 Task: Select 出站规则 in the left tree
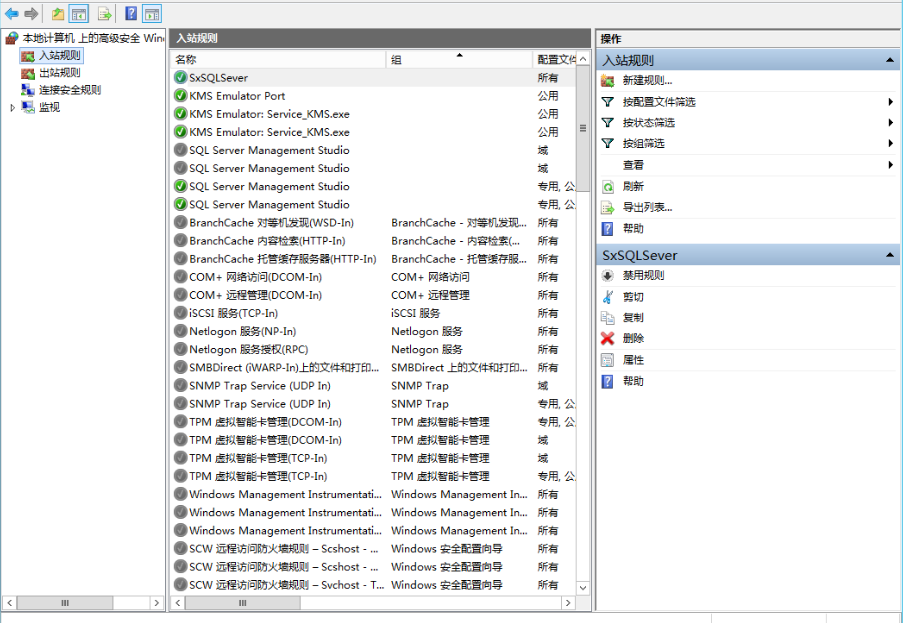pyautogui.click(x=59, y=73)
